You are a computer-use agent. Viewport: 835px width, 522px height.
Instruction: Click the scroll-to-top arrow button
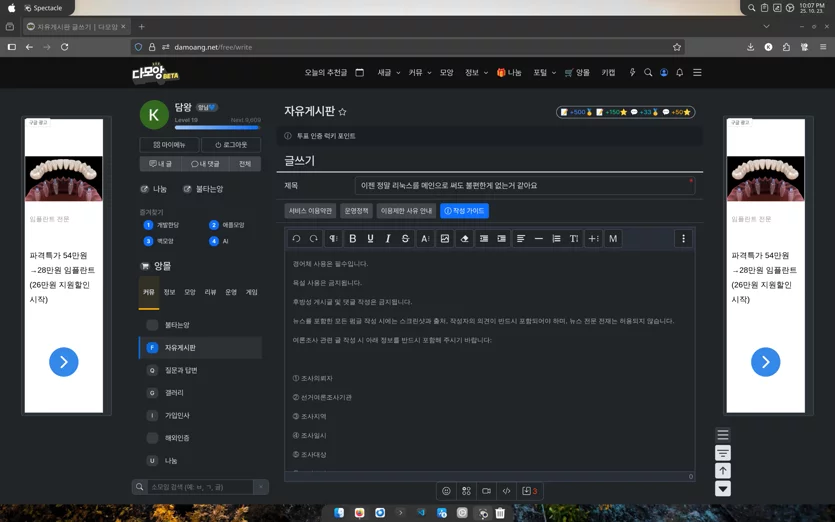pyautogui.click(x=723, y=470)
